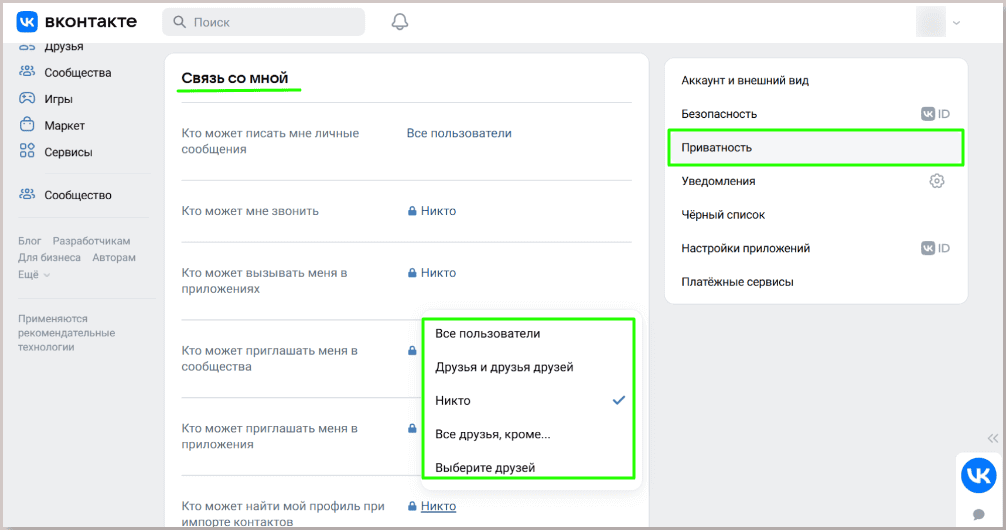Click the profile avatar thumbnail
Image resolution: width=1006 pixels, height=530 pixels.
(931, 22)
